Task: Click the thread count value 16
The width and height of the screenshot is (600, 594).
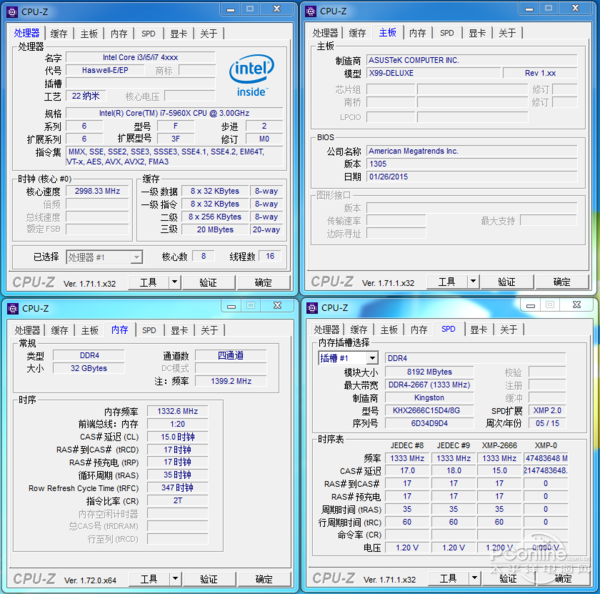Action: tap(270, 256)
